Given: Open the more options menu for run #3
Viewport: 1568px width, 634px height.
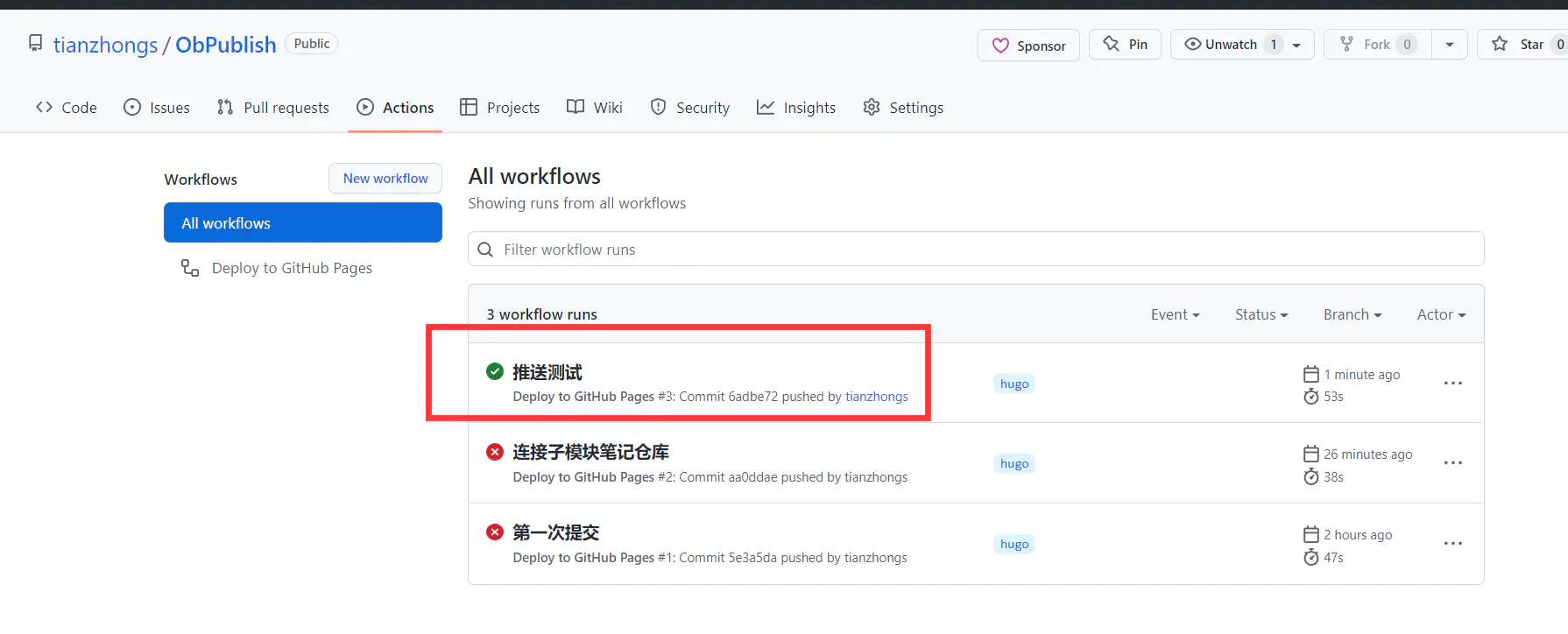Looking at the screenshot, I should (1453, 383).
